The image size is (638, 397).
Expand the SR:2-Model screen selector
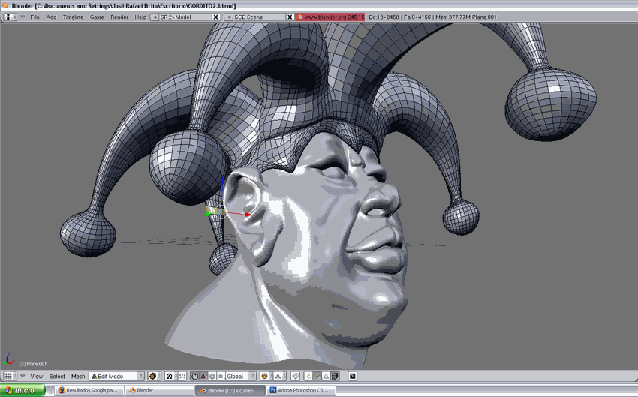[x=154, y=17]
